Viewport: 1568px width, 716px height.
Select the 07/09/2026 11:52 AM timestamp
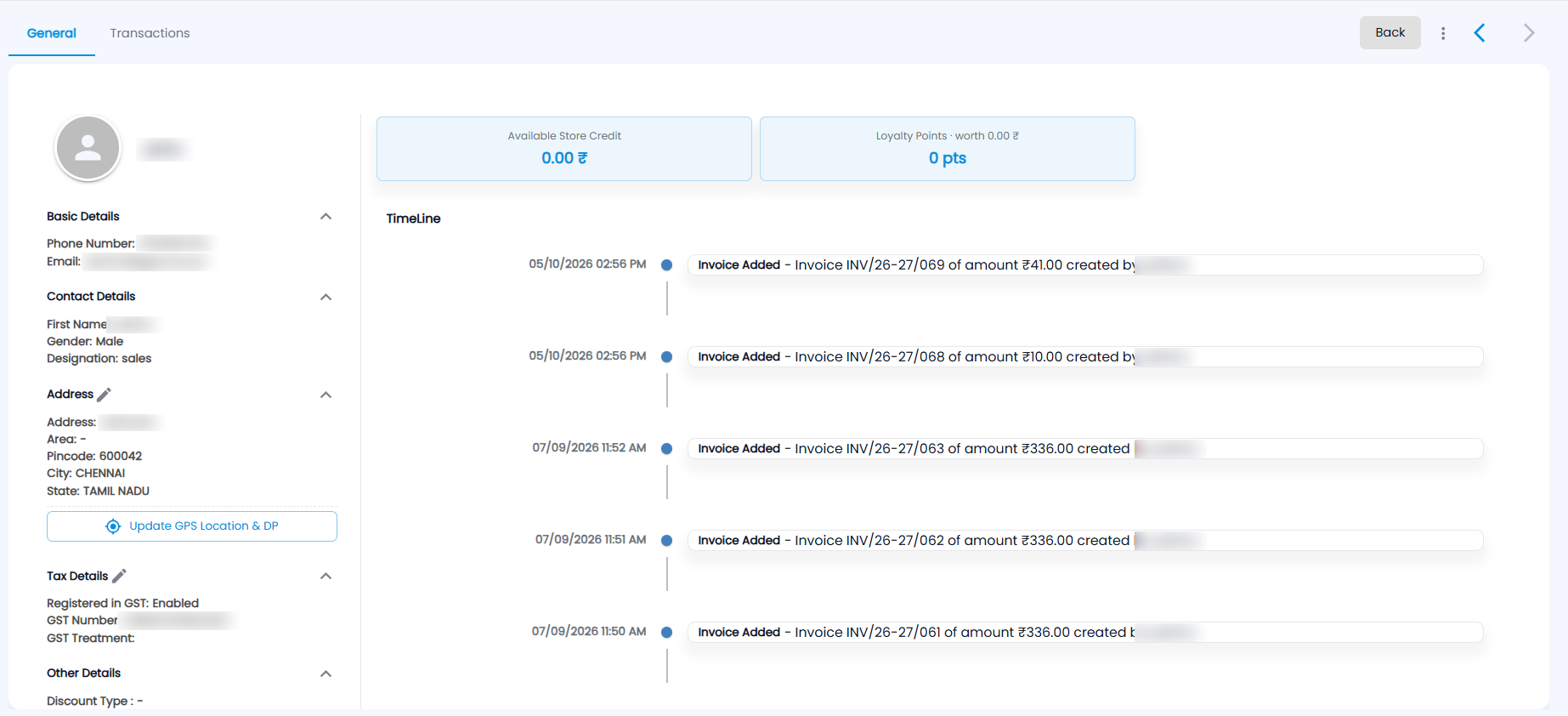[589, 448]
